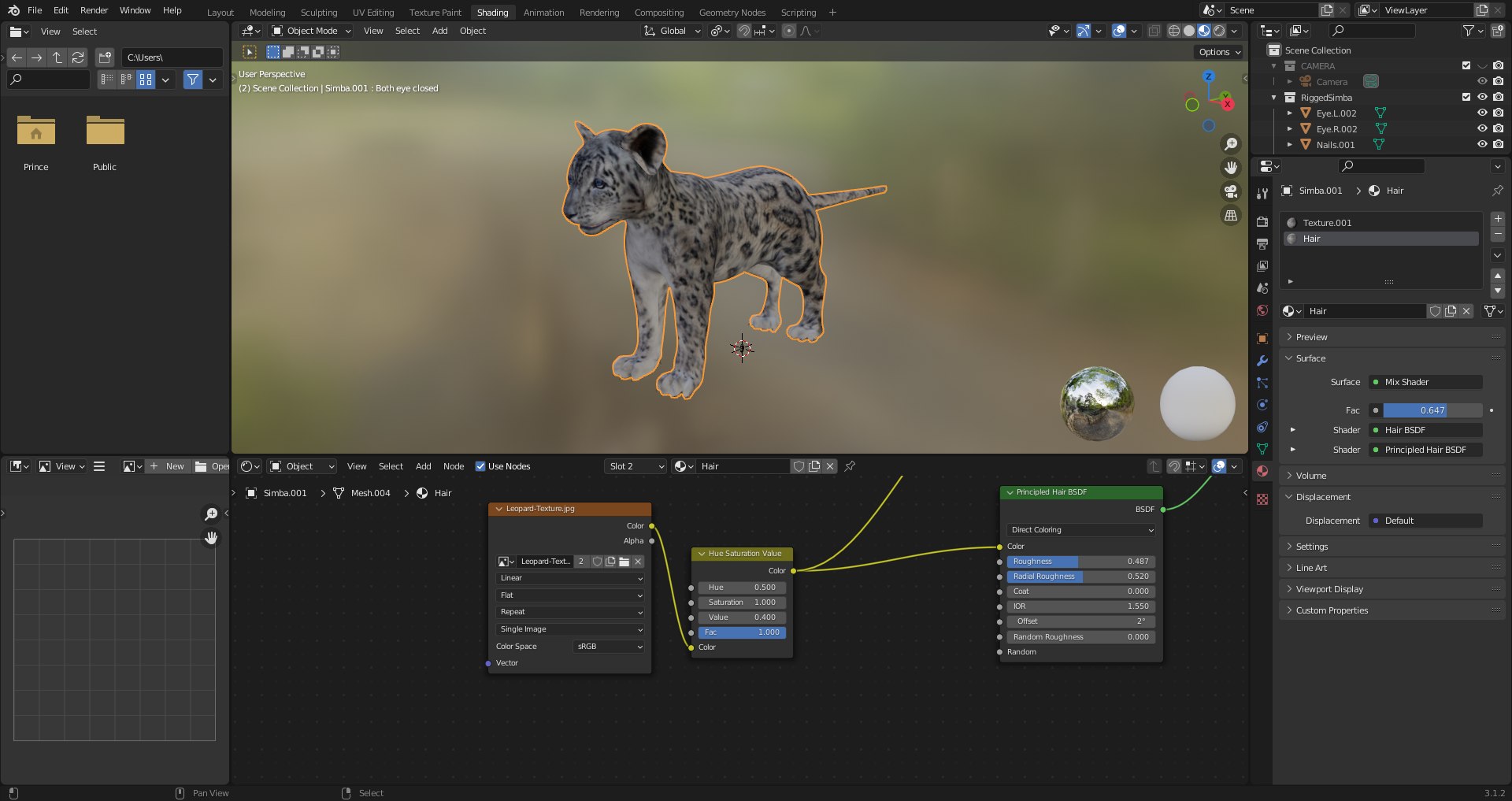Viewport: 1512px width, 801px height.
Task: Hide Eye.L.002 in viewport via eye icon
Action: (1482, 113)
